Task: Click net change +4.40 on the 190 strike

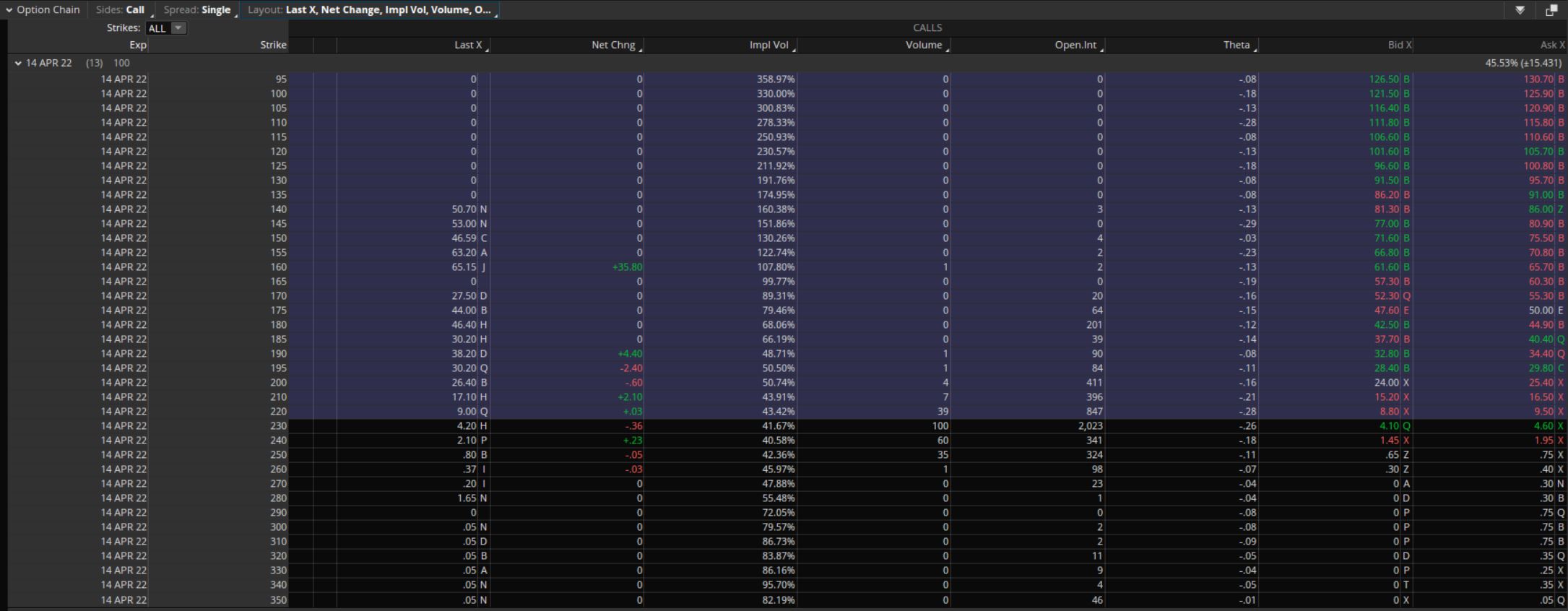Action: [630, 354]
